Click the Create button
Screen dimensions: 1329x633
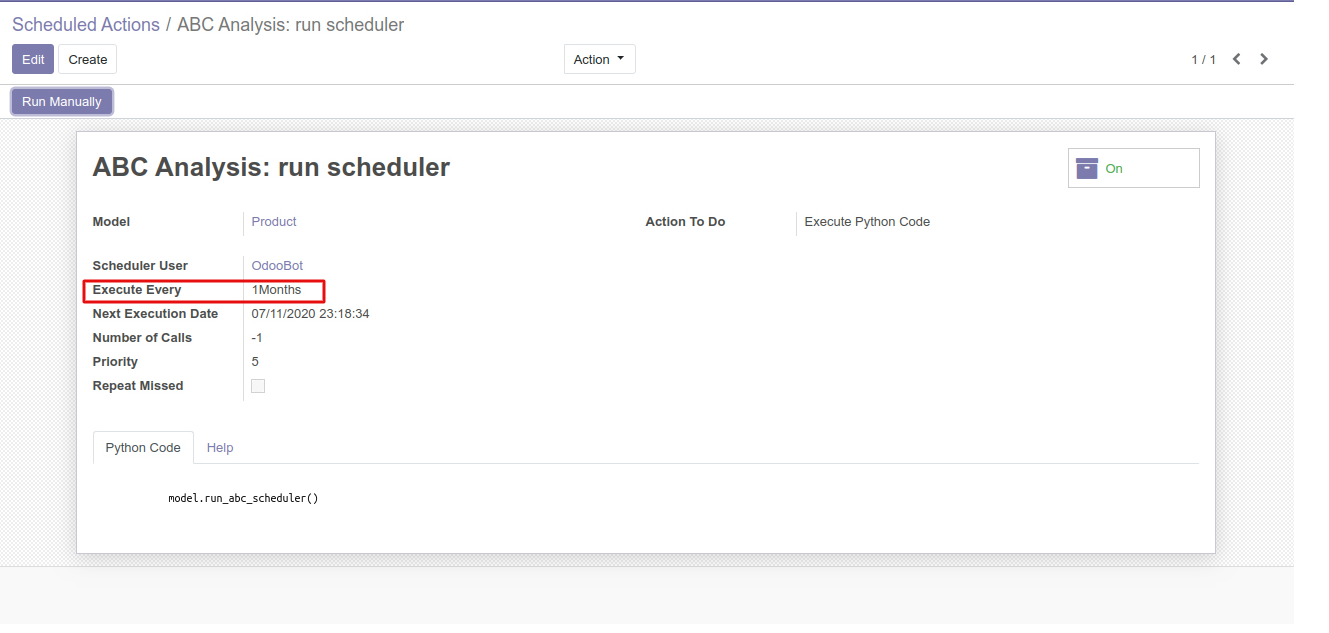click(x=88, y=59)
